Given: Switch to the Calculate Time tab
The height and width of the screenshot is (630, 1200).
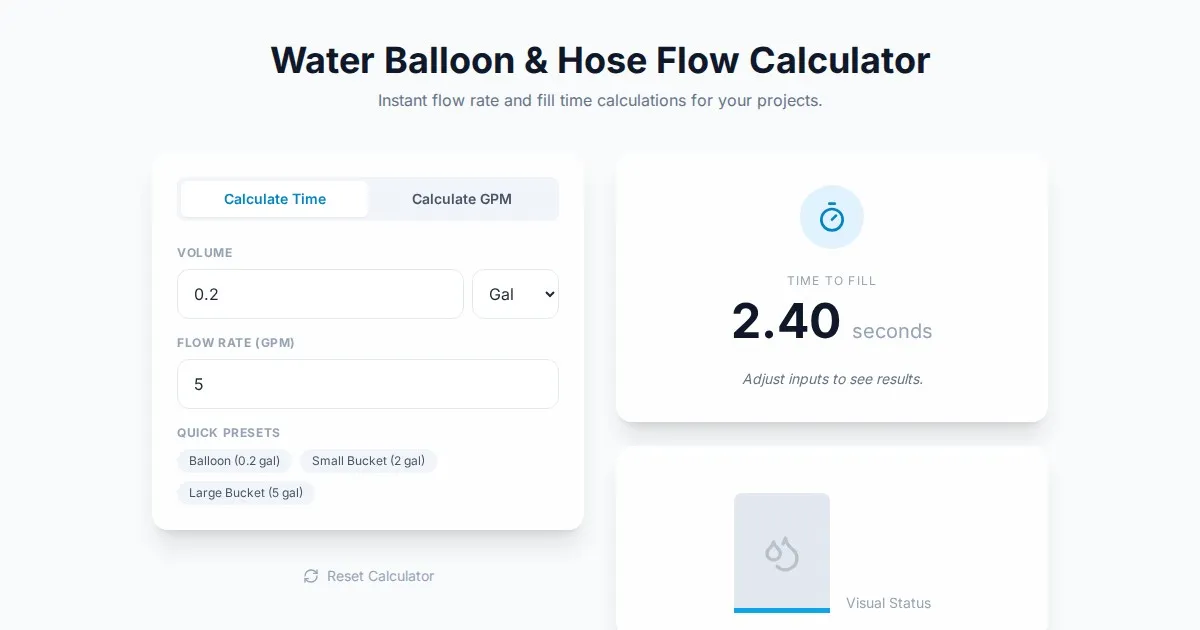Looking at the screenshot, I should click(x=275, y=199).
